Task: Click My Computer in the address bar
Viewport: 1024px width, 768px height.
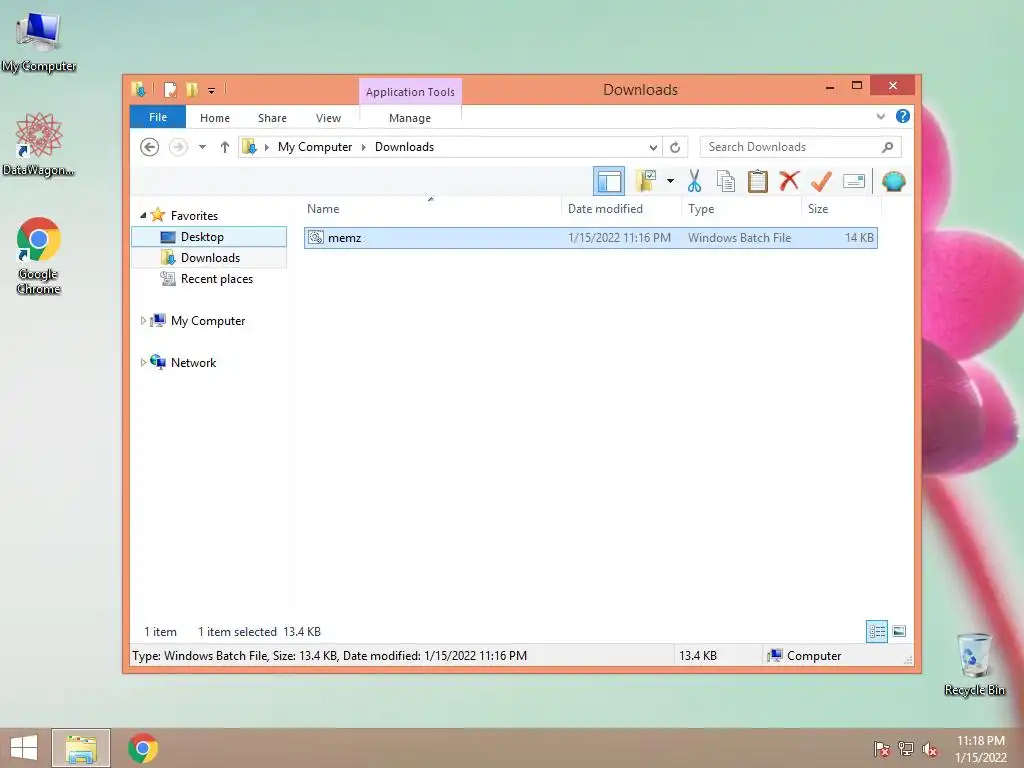Action: tap(315, 147)
